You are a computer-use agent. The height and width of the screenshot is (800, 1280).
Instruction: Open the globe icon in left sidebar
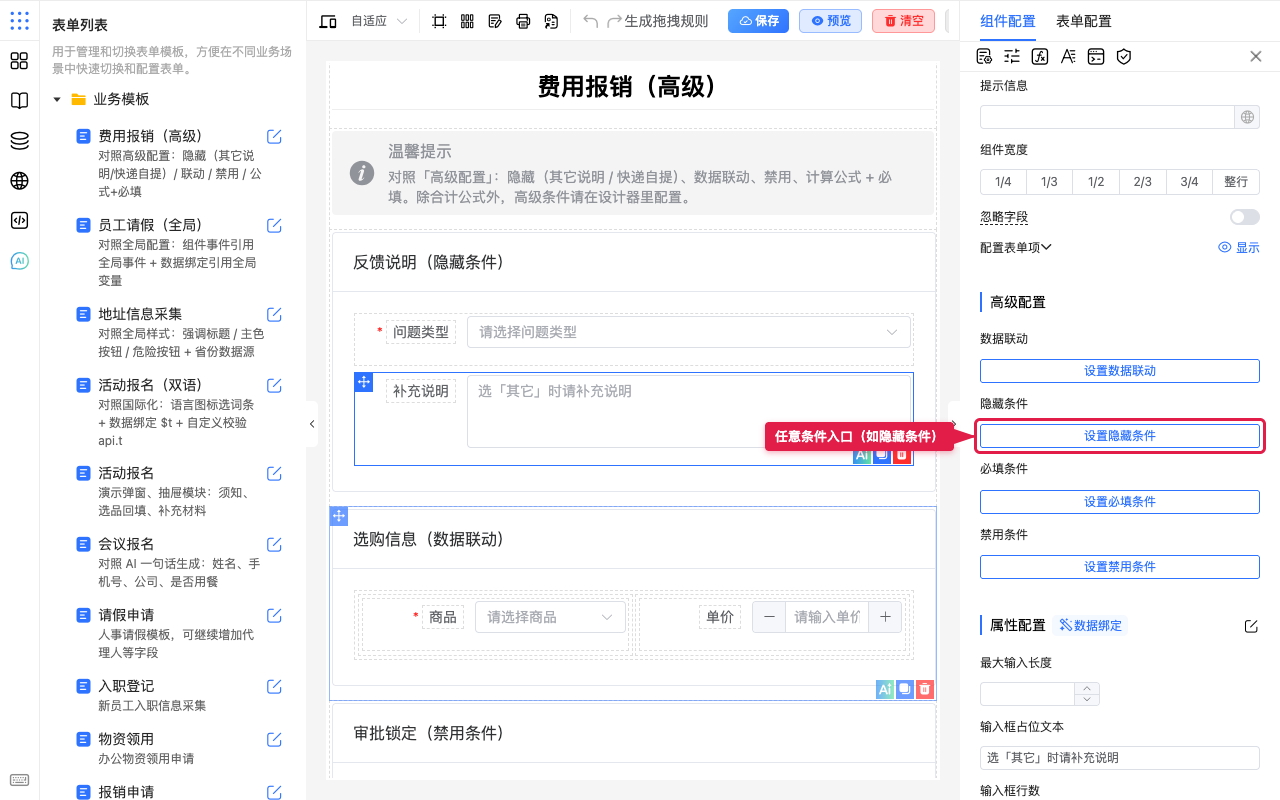19,181
